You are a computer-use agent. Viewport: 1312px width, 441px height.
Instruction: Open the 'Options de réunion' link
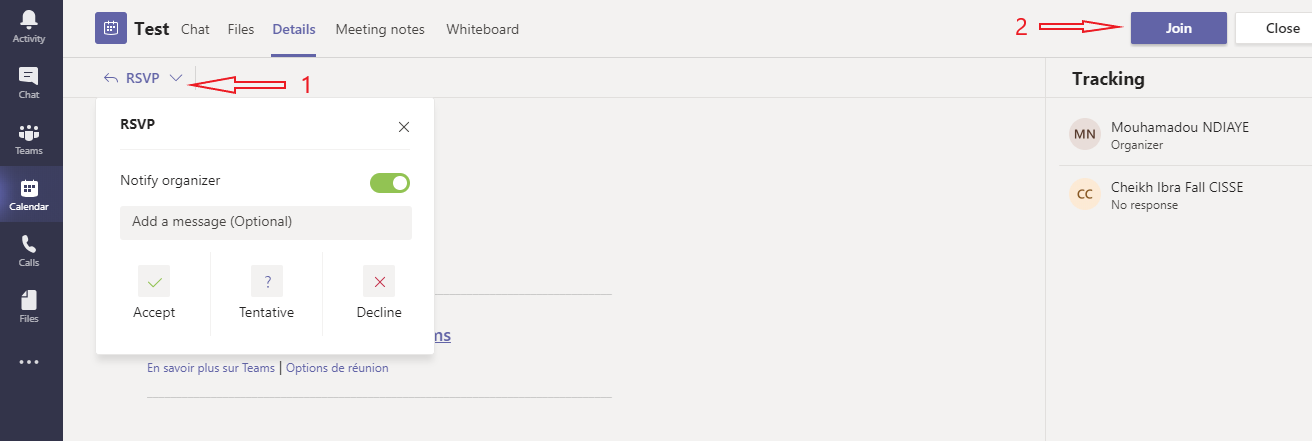point(337,368)
